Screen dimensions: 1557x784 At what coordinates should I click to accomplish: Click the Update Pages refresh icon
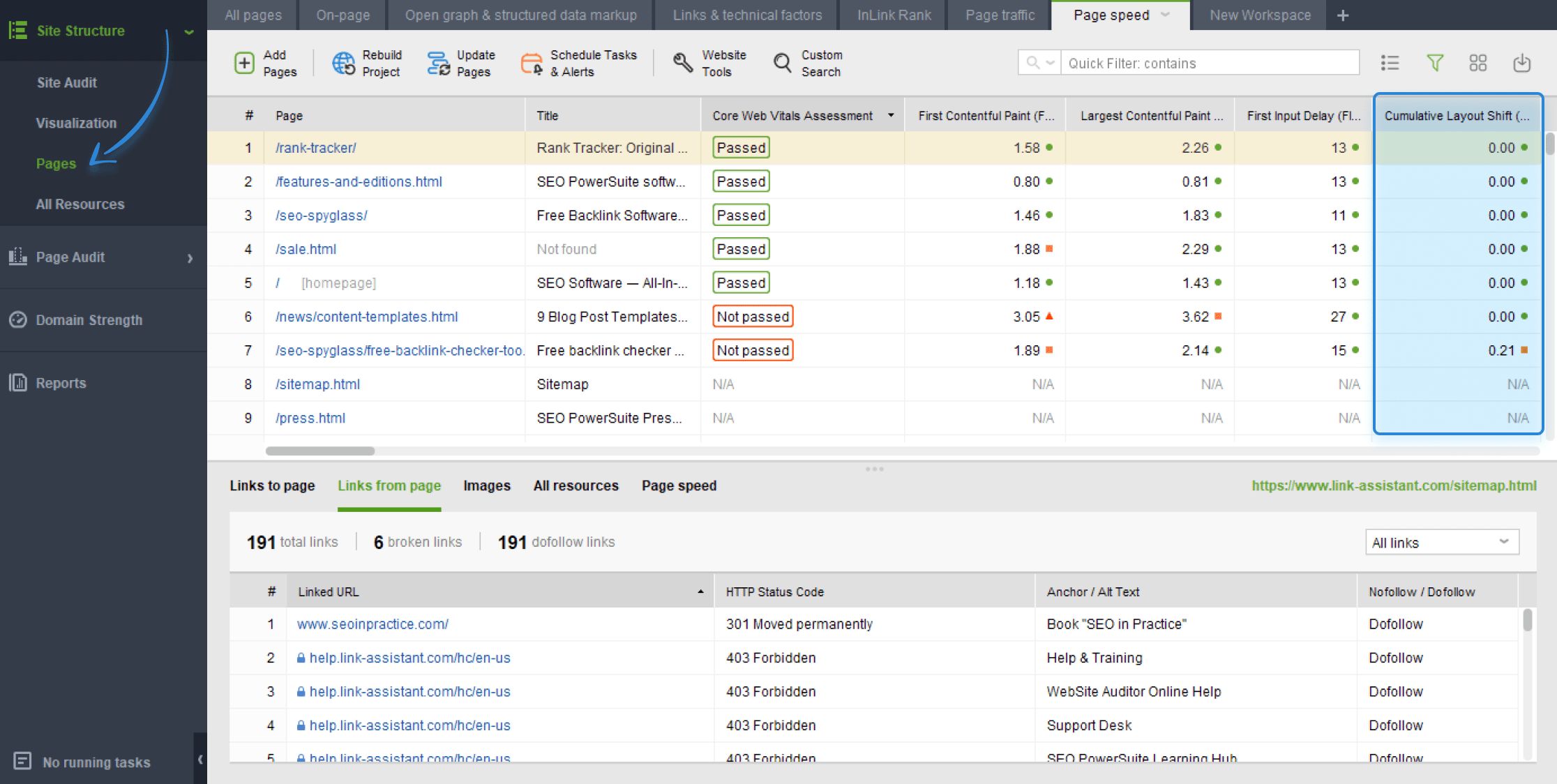pyautogui.click(x=438, y=63)
